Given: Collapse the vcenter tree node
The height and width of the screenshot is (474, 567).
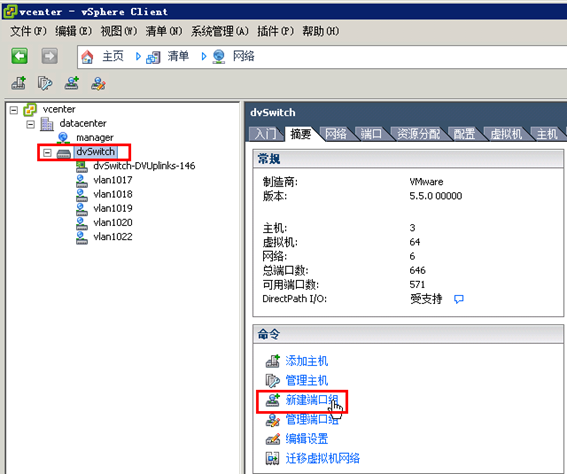Looking at the screenshot, I should (x=14, y=110).
